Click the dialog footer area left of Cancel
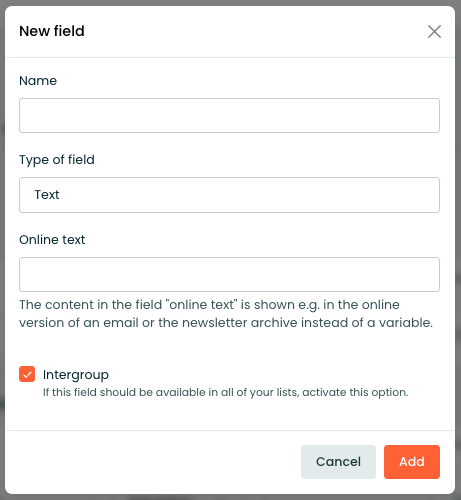The image size is (461, 500). 153,462
